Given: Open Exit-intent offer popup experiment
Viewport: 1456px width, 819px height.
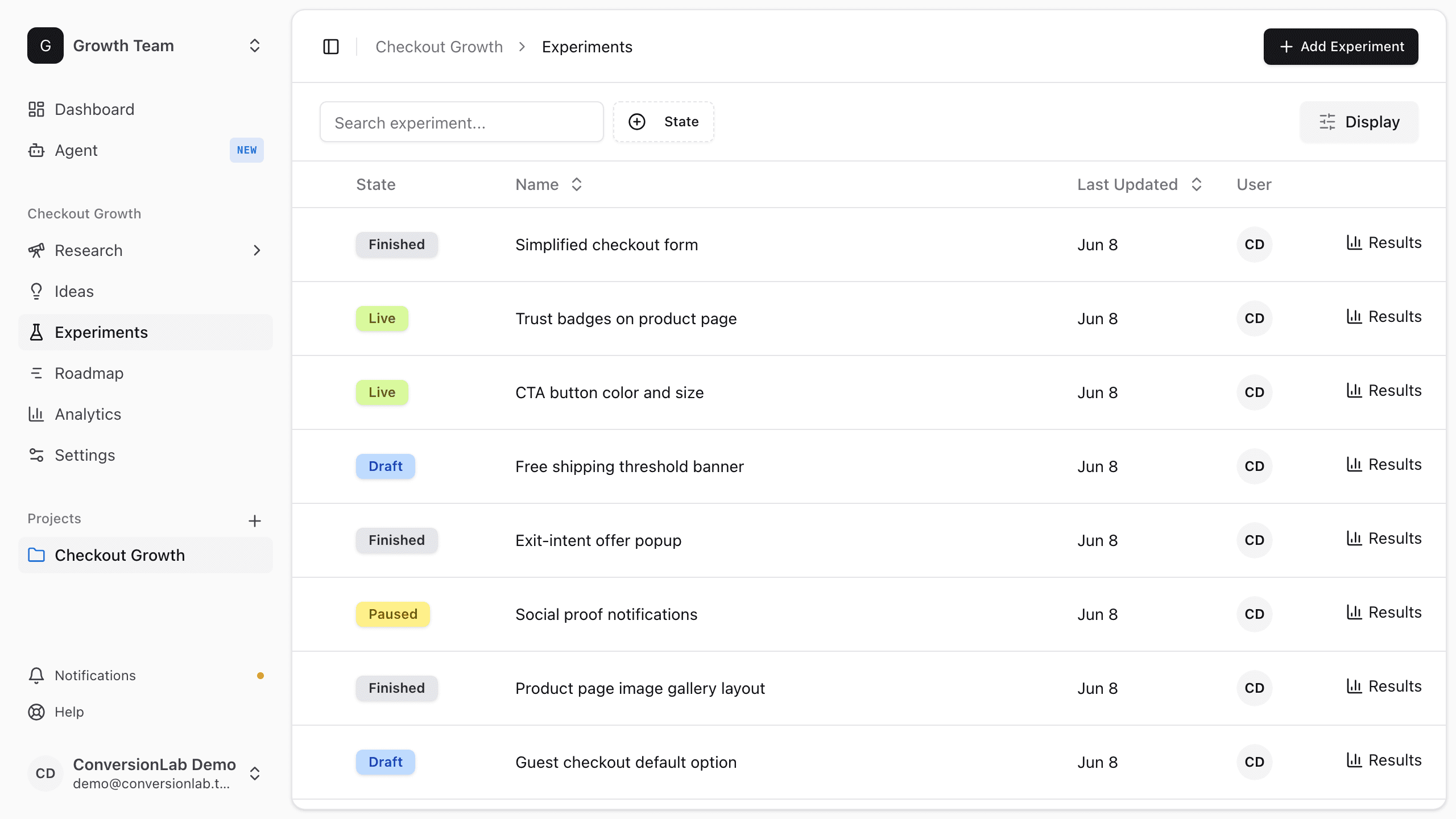Looking at the screenshot, I should pos(598,540).
